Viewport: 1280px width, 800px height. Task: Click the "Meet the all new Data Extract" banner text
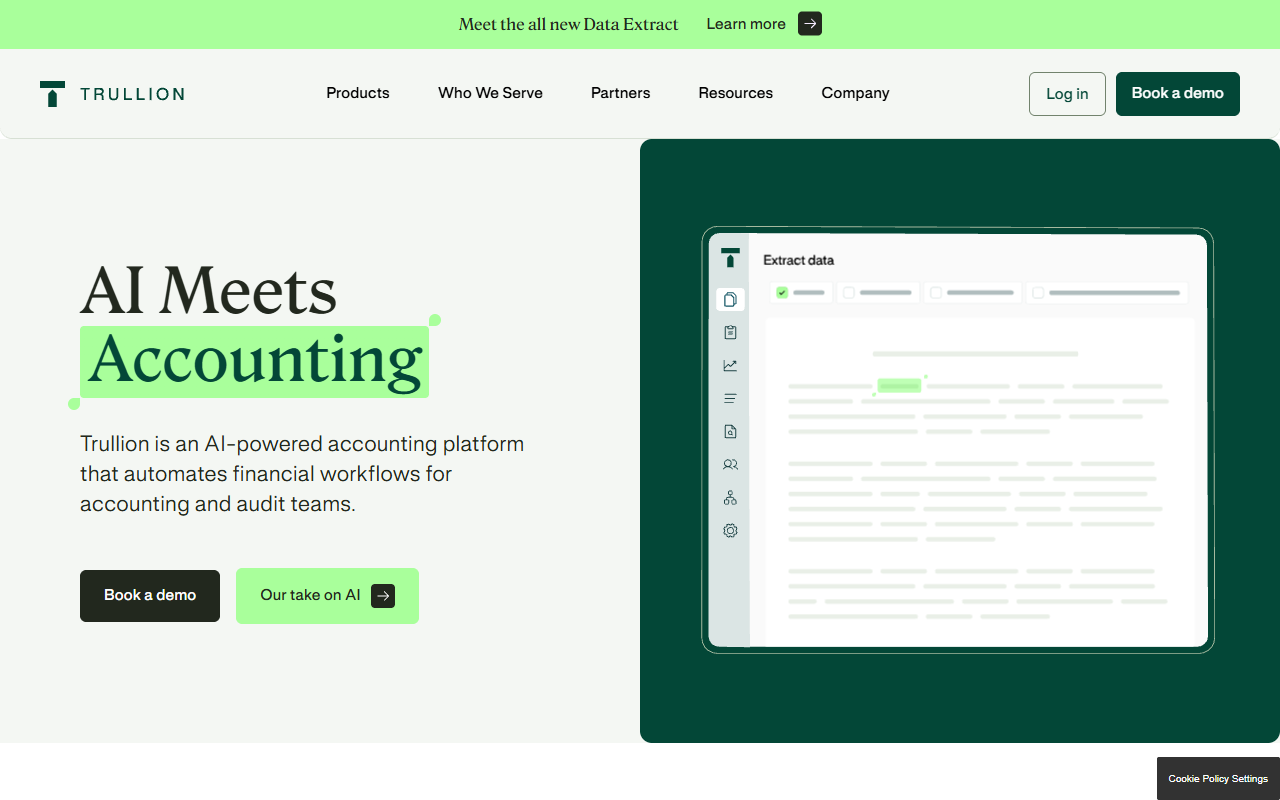pos(568,24)
